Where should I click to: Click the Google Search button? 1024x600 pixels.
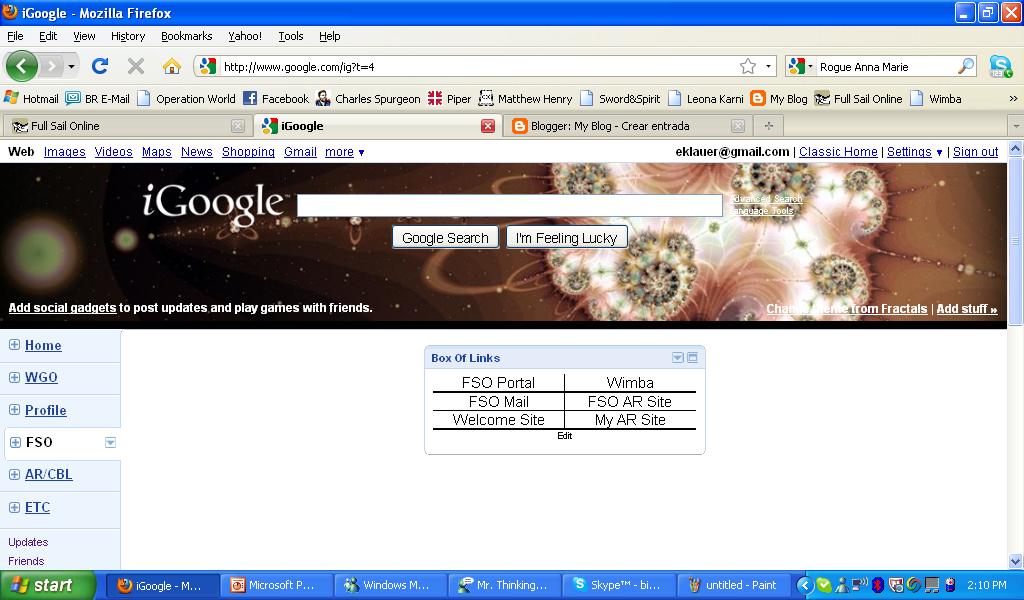click(445, 238)
